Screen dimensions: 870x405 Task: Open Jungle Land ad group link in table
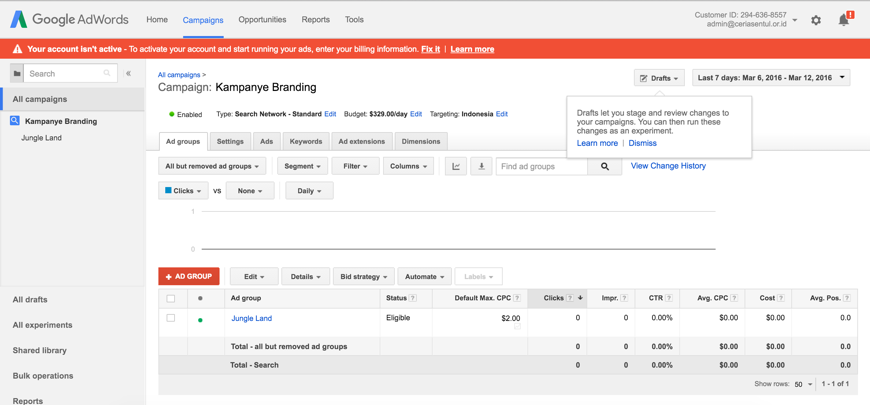[x=251, y=318]
